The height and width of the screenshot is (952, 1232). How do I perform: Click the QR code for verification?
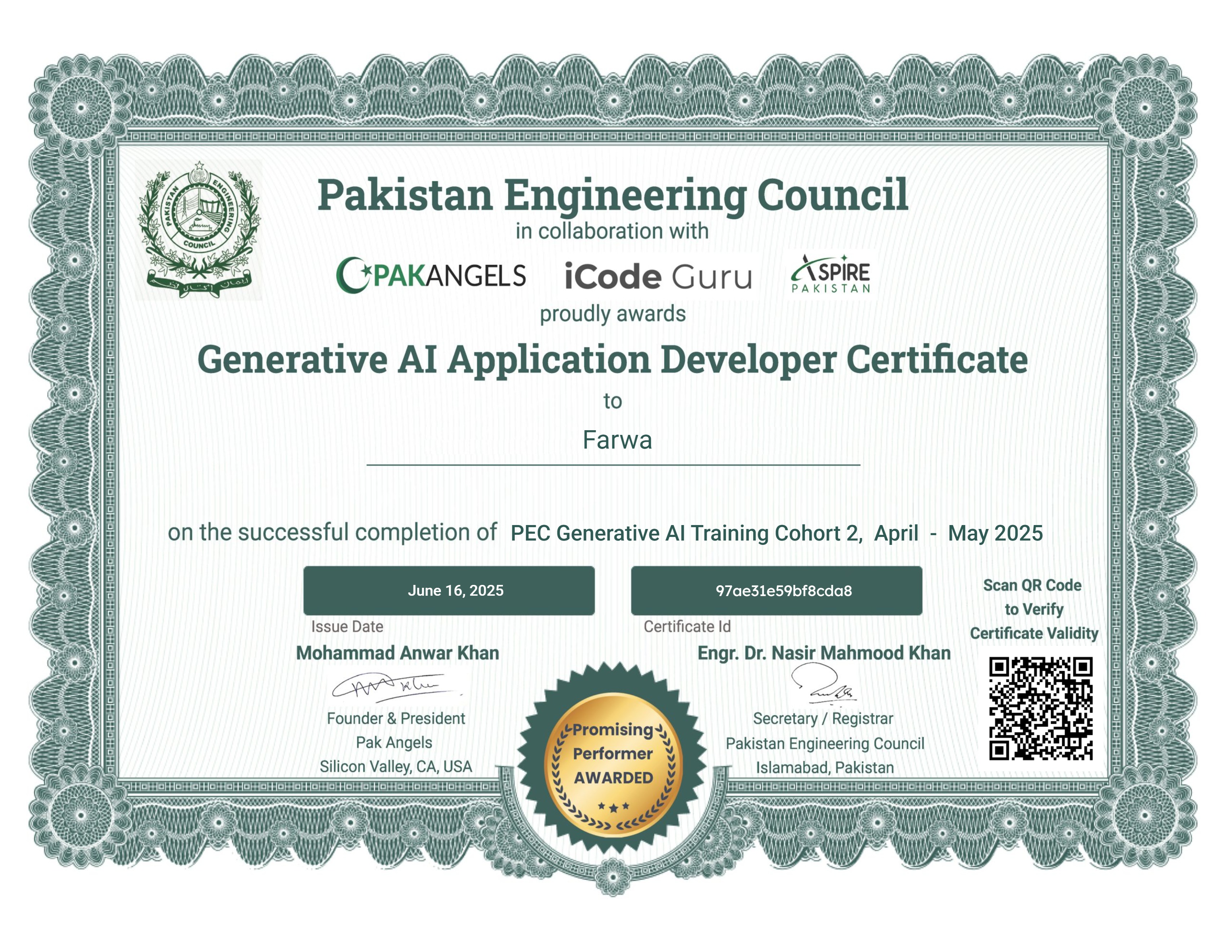[x=1041, y=708]
